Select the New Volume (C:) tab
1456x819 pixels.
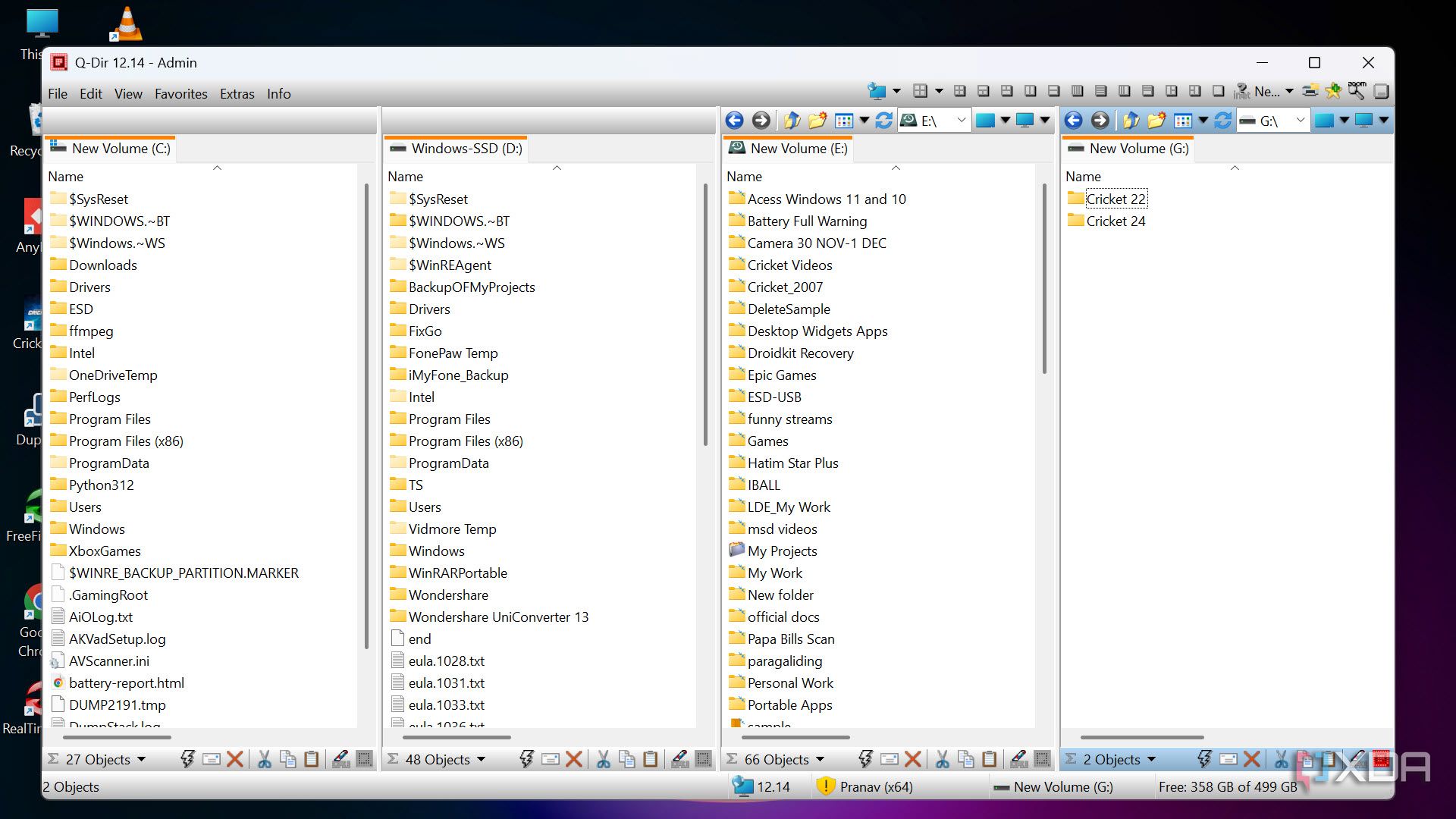[111, 149]
